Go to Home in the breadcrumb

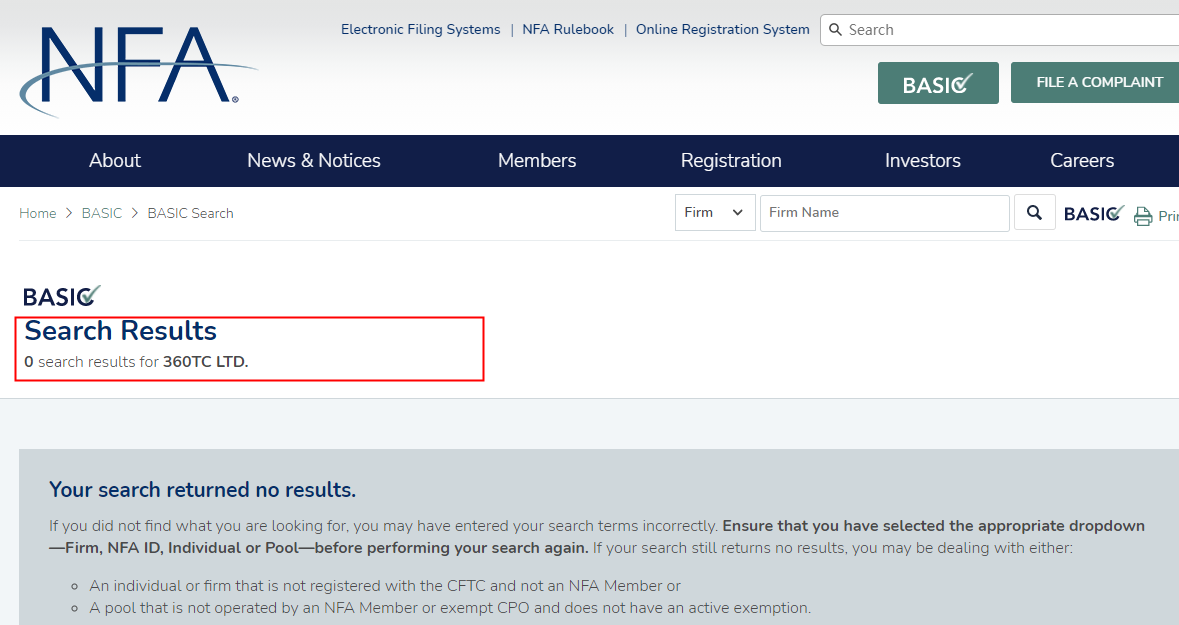(x=38, y=214)
